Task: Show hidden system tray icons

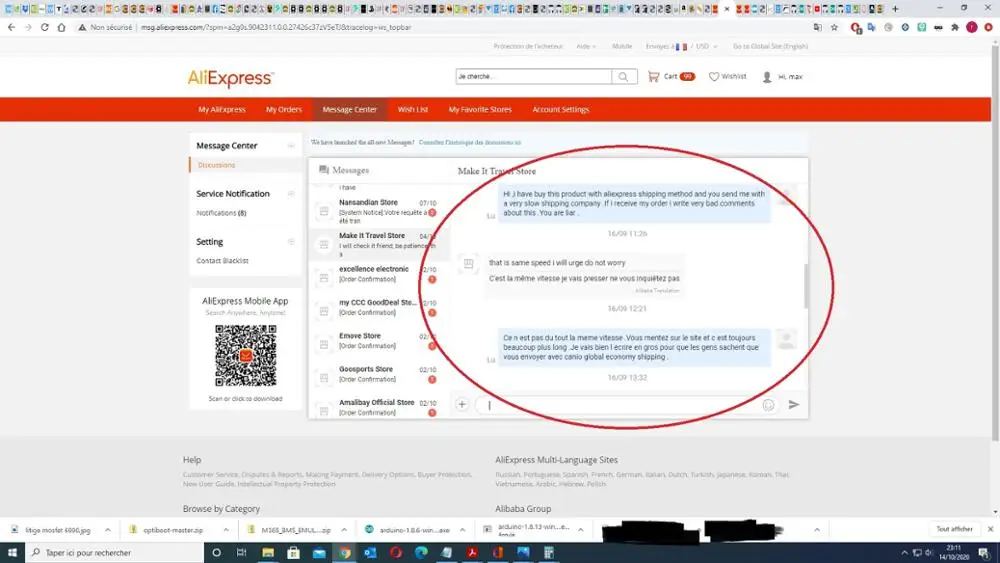Action: point(904,553)
